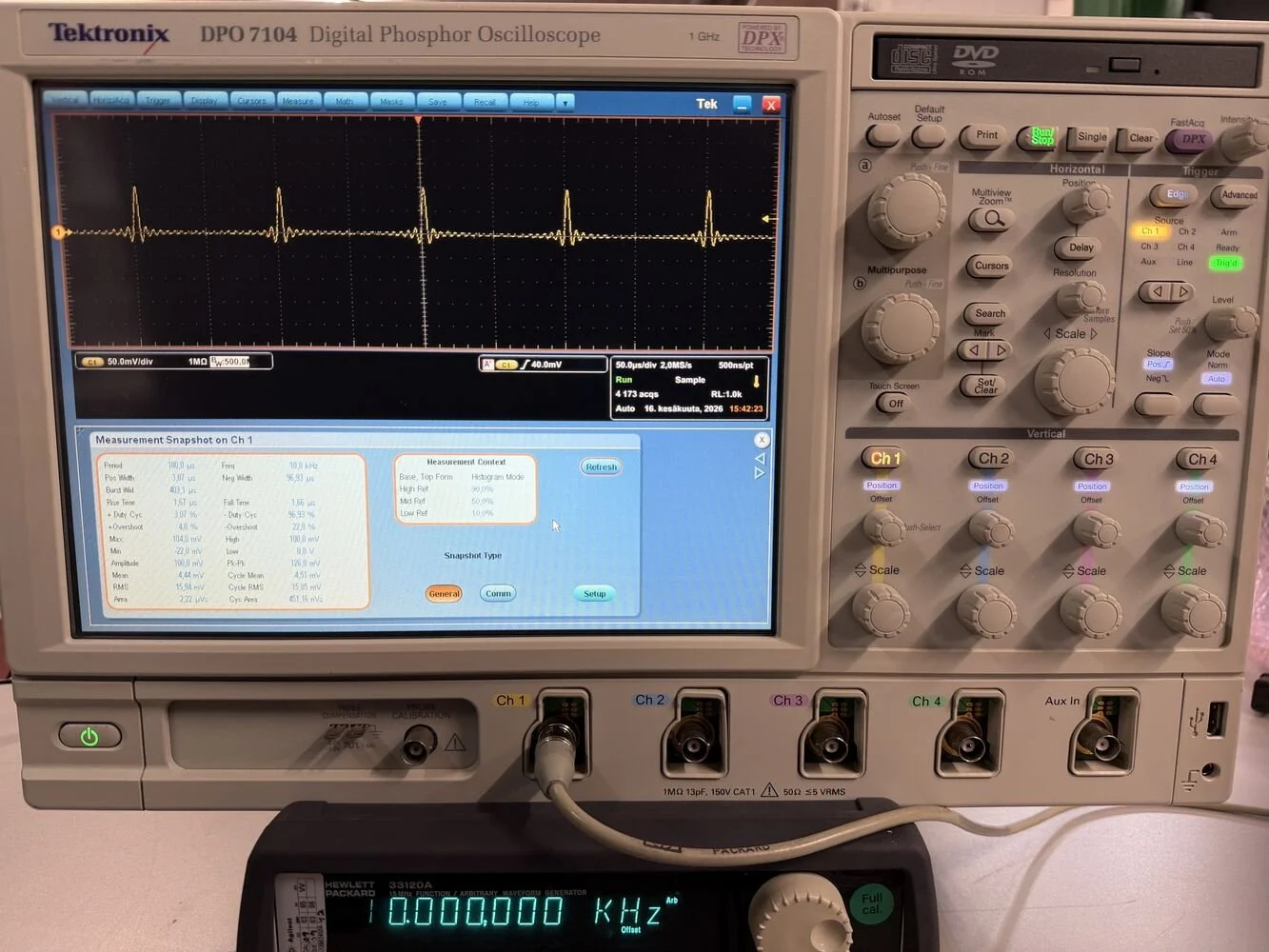Click the left triangle arrow beside snapshot panel
The width and height of the screenshot is (1269, 952).
coord(760,459)
